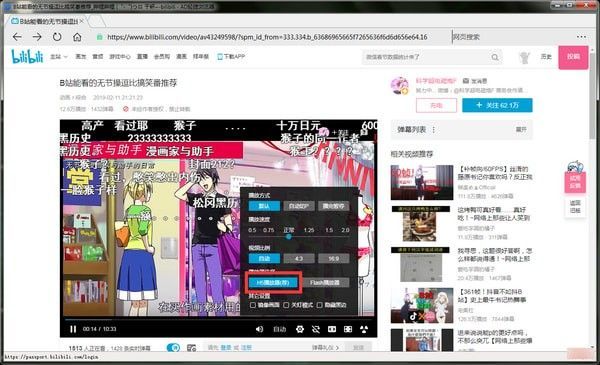Screen dimensions: 600x365
Task: Open the 游戏中心 nav item
Action: coord(120,57)
